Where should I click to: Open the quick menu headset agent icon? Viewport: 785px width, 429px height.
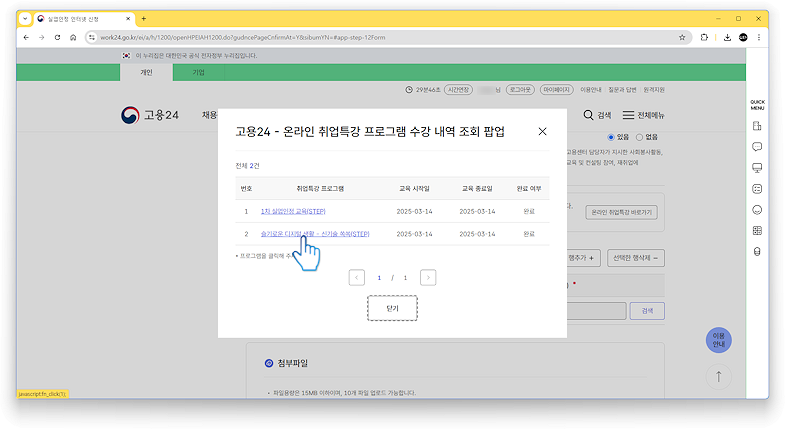pos(757,252)
